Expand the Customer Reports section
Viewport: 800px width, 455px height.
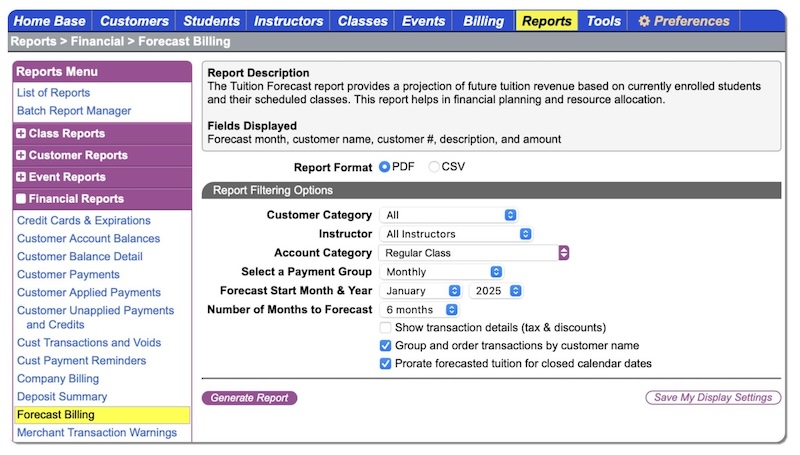(22, 156)
